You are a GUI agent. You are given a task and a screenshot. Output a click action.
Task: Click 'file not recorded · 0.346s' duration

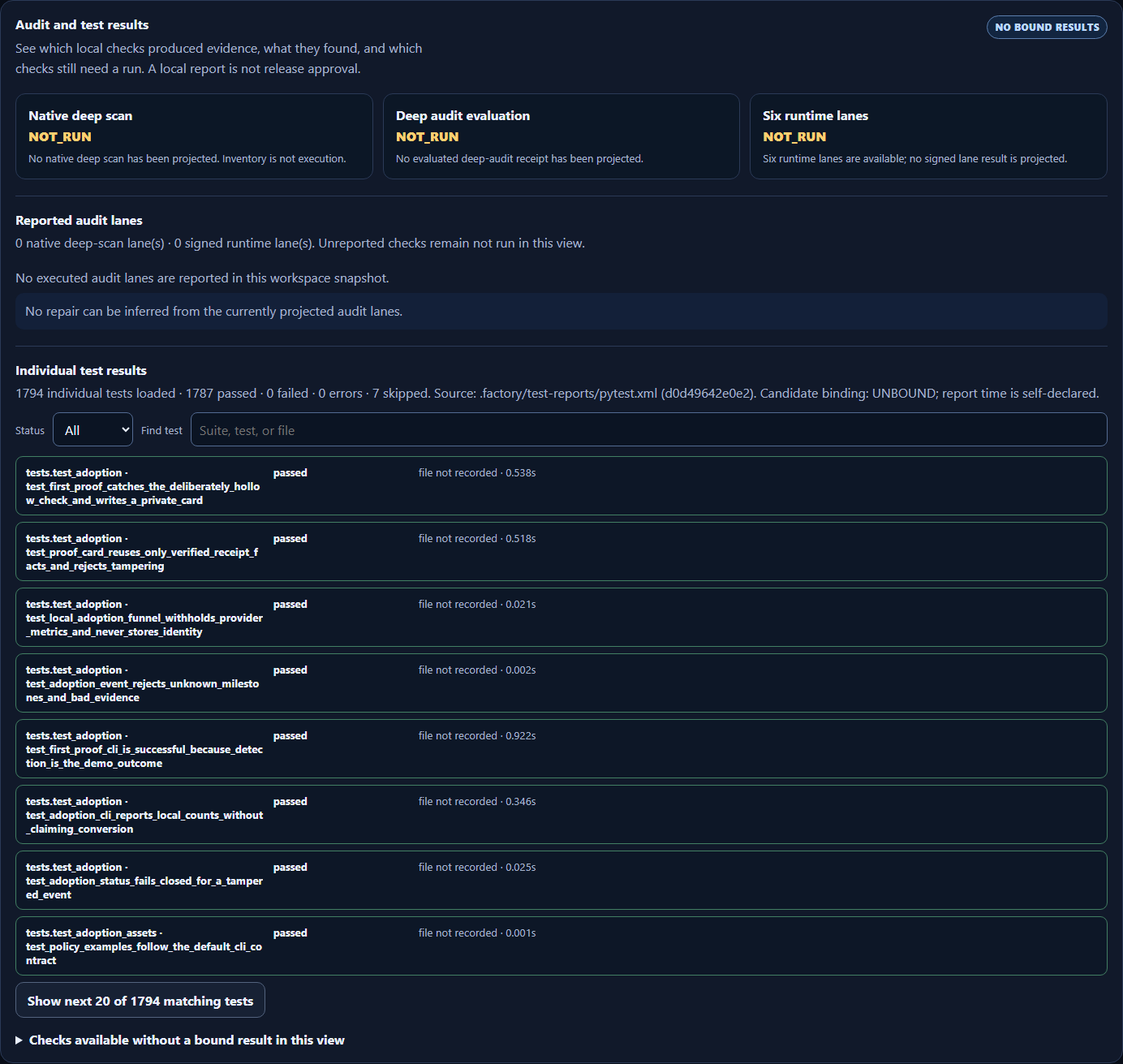click(x=477, y=801)
